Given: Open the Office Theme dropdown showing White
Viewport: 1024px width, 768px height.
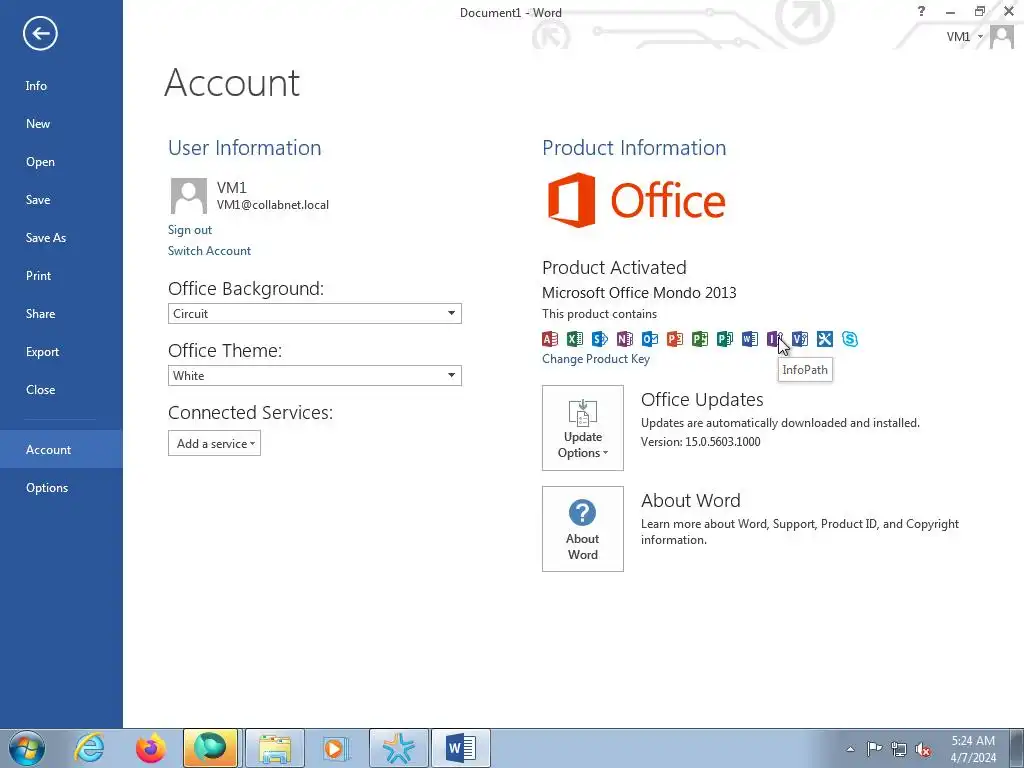Looking at the screenshot, I should click(315, 376).
